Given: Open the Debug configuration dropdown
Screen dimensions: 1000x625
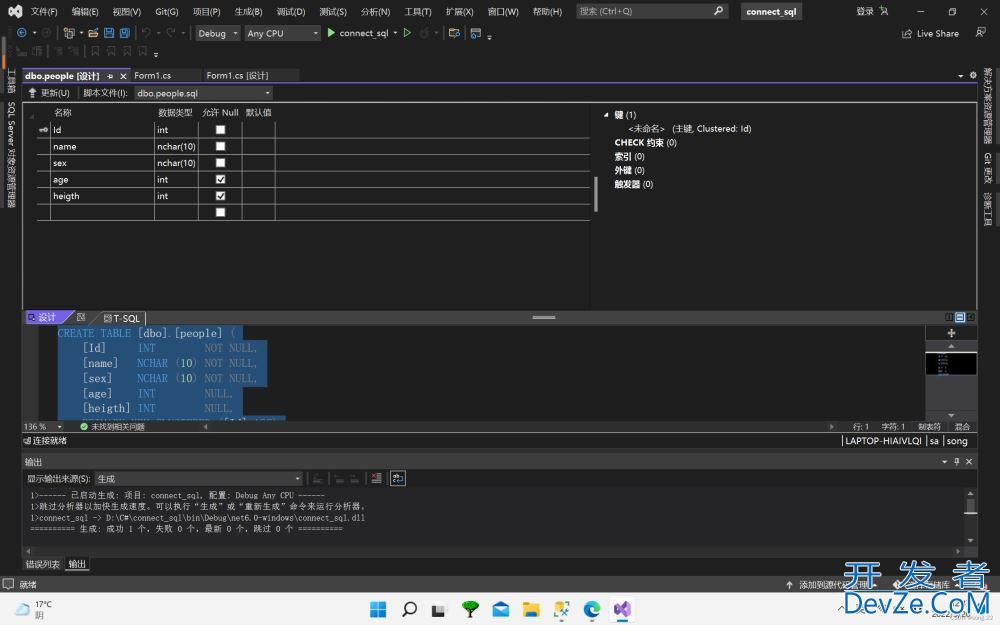Looking at the screenshot, I should (217, 33).
